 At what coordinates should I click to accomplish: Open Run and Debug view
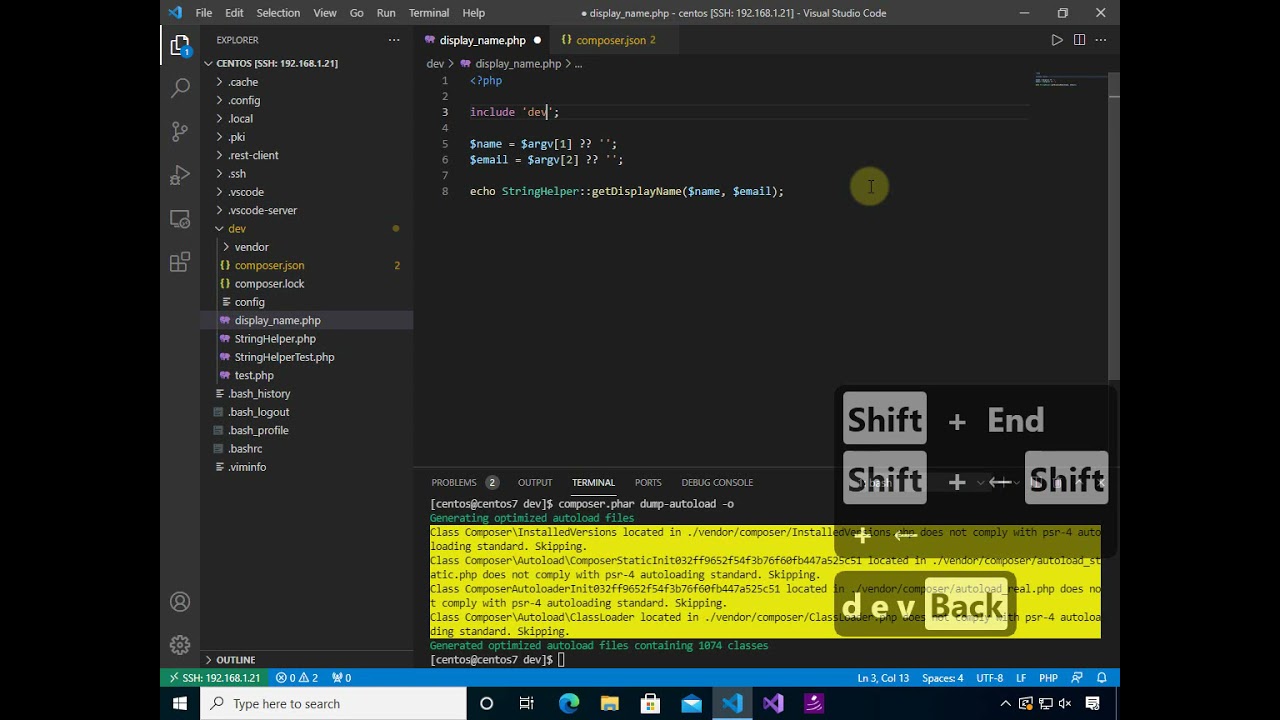[x=180, y=175]
